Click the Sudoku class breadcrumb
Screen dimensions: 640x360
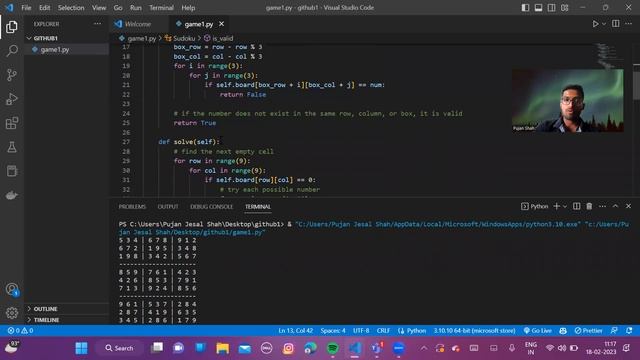pyautogui.click(x=180, y=38)
